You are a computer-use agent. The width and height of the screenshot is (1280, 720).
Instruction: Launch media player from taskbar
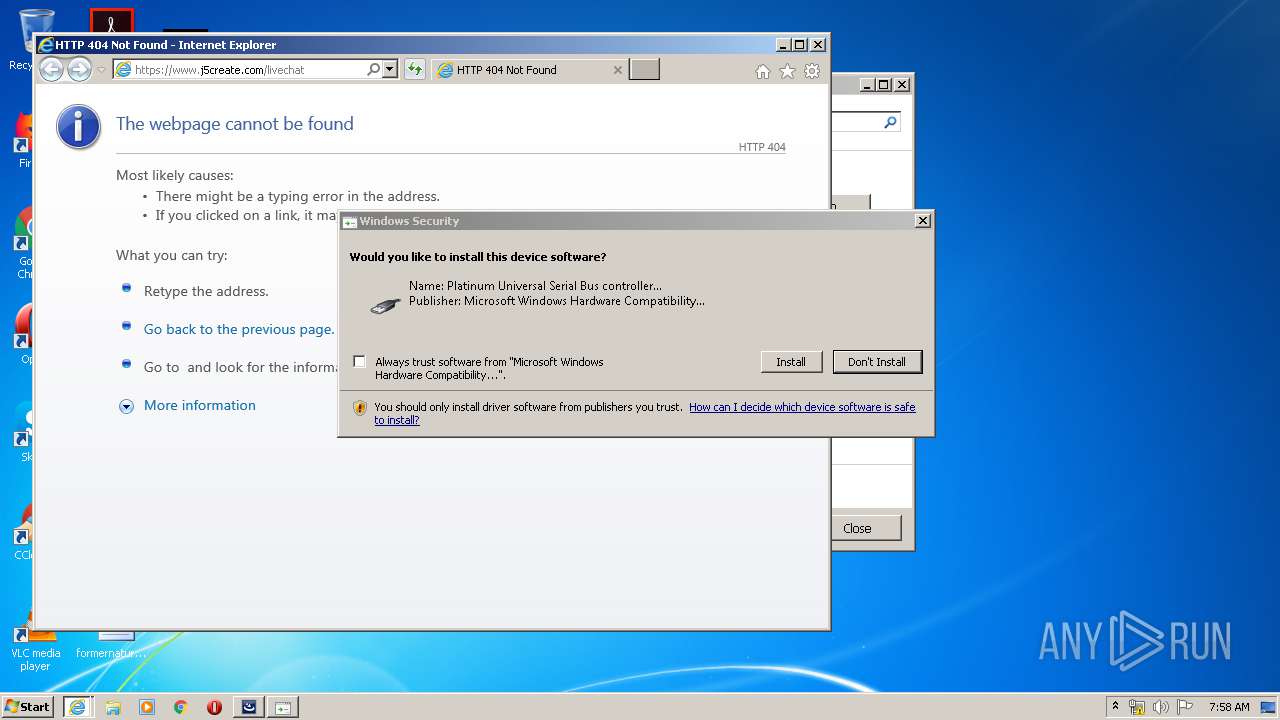pyautogui.click(x=147, y=707)
